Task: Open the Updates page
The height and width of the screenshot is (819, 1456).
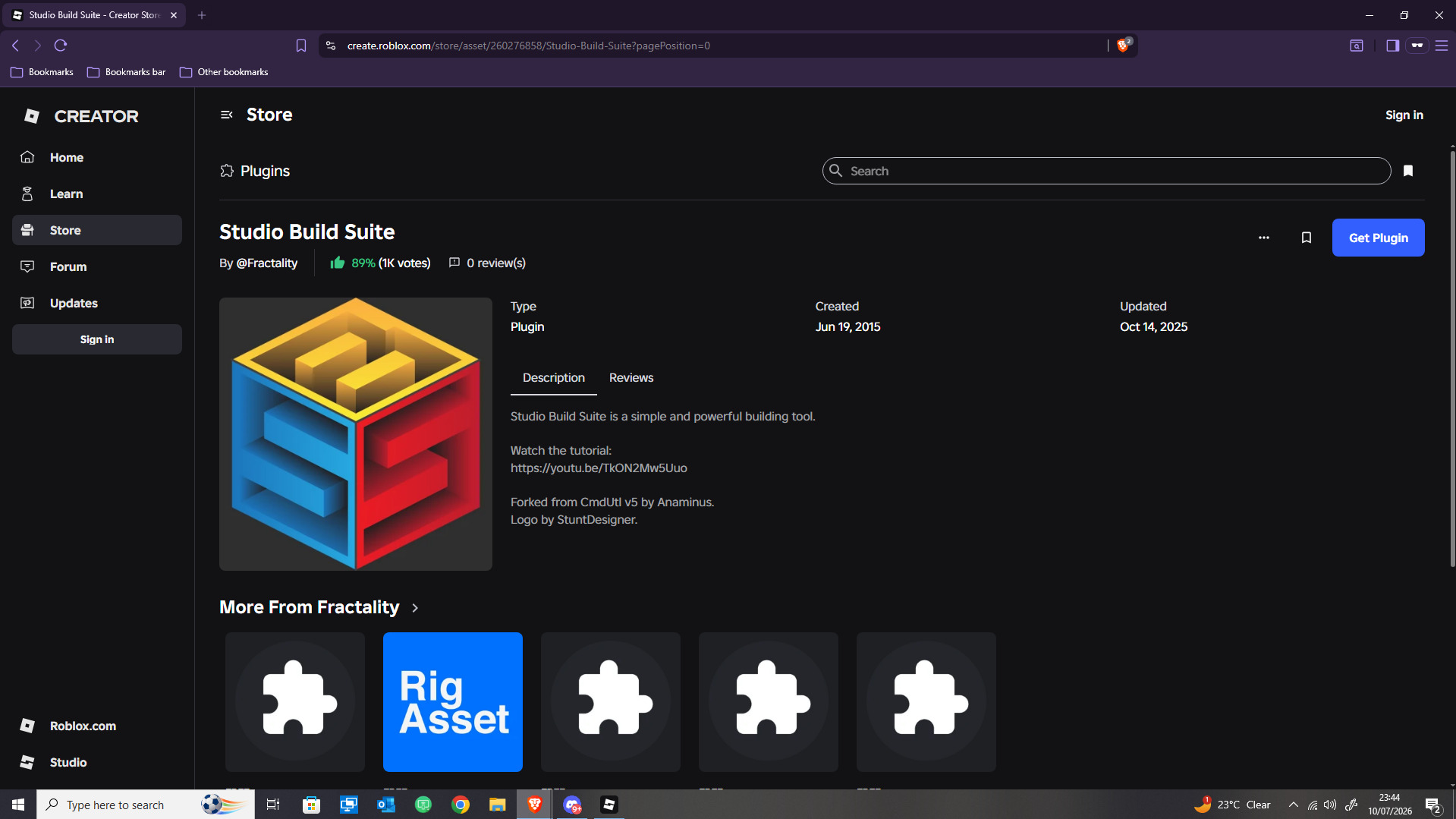Action: pos(97,303)
